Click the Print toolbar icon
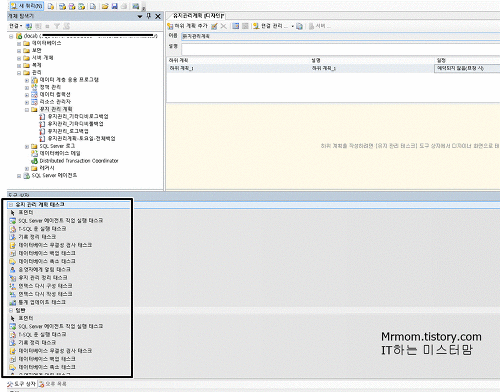This screenshot has width=500, height=392. [124, 6]
